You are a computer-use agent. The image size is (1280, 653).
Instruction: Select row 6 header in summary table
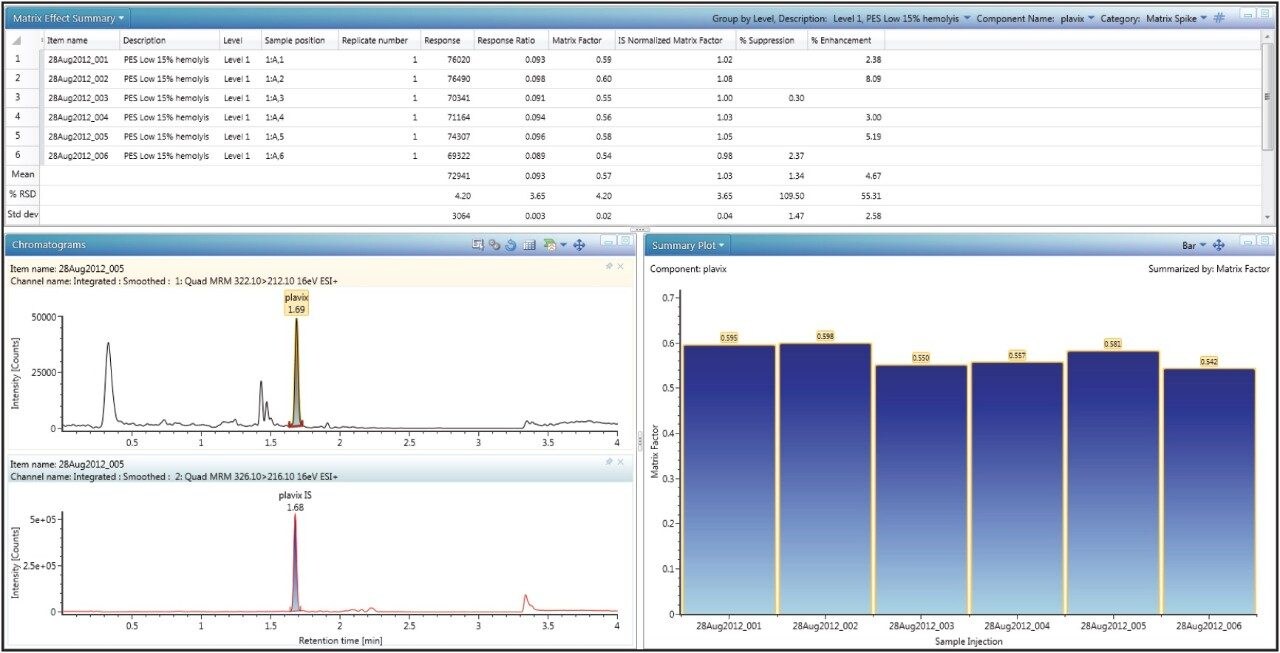20,156
